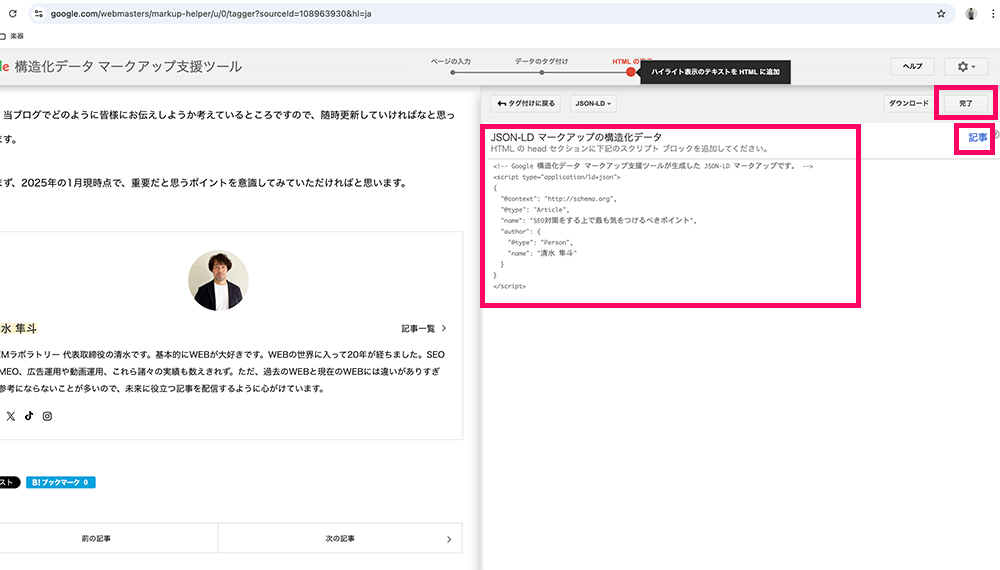The image size is (1000, 570).
Task: Go to 前の記事
Action: (96, 539)
